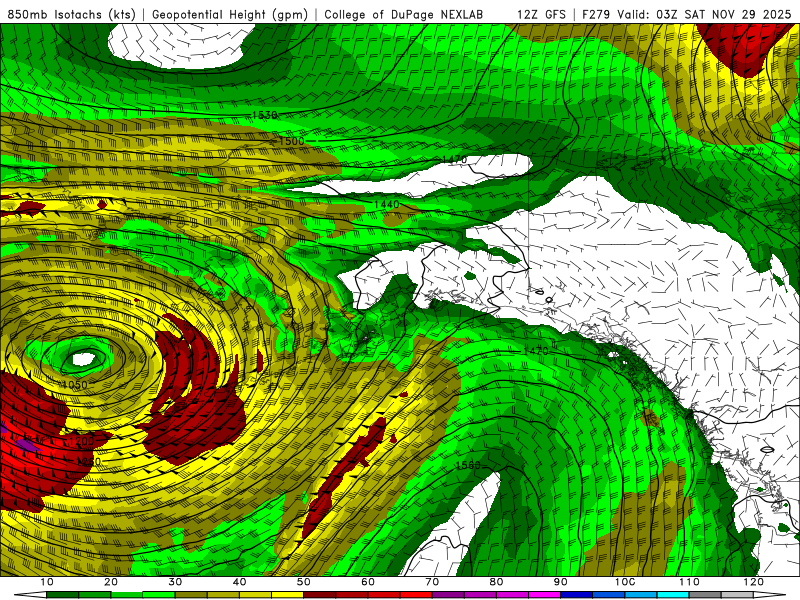Click the 10 knot label on color scale
This screenshot has height=600, width=800.
[x=46, y=582]
